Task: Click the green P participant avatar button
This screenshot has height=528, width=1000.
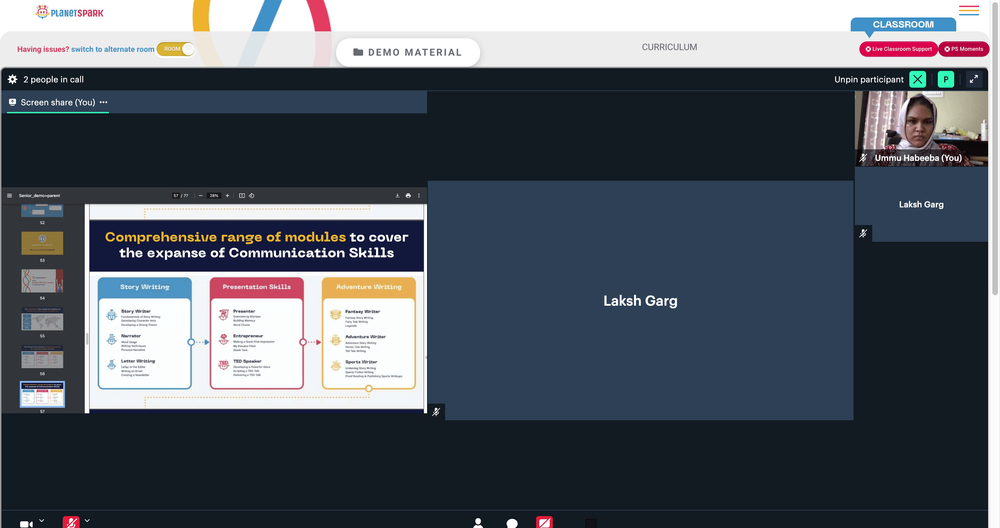Action: click(x=946, y=79)
